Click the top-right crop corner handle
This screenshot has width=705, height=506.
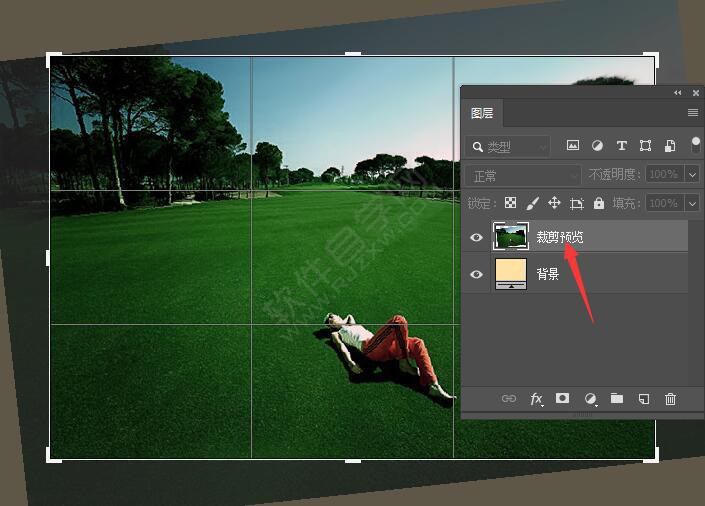coord(656,56)
